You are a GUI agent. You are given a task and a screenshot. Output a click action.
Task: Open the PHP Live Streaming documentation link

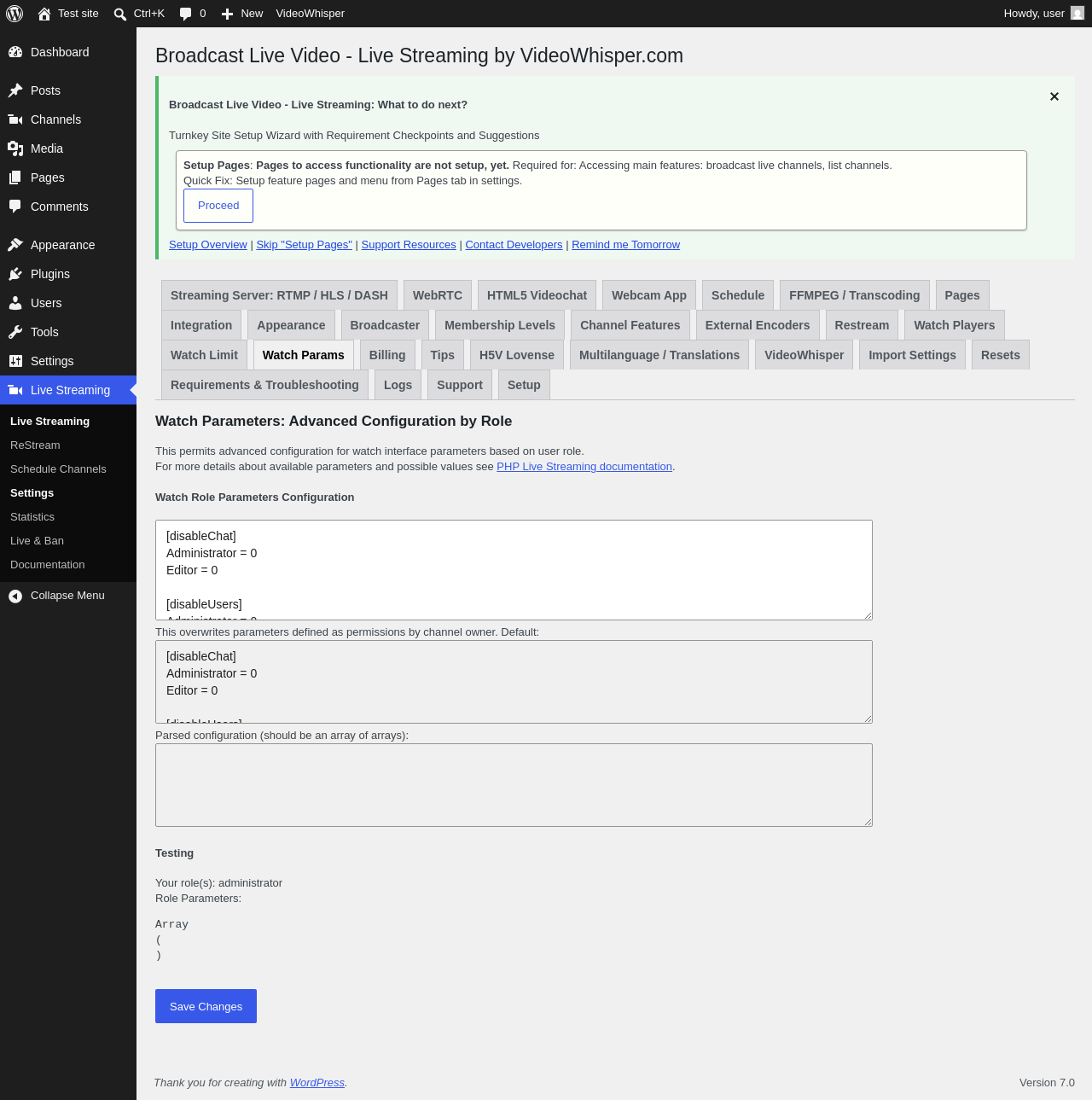(x=584, y=467)
